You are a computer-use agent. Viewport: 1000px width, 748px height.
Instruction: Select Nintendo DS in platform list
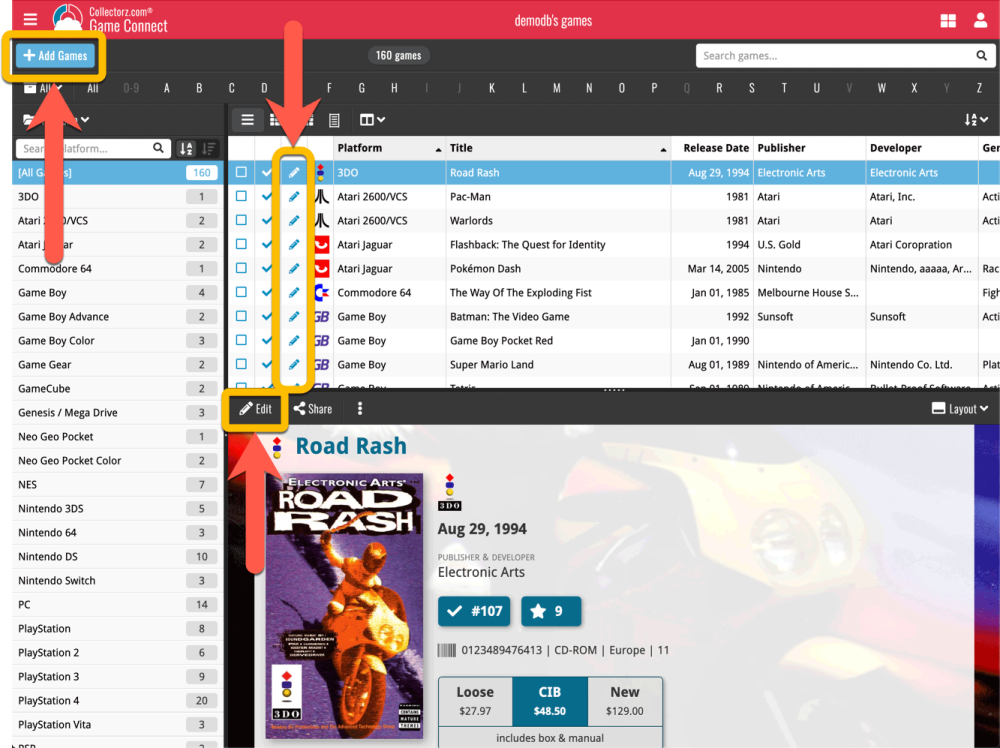[117, 557]
